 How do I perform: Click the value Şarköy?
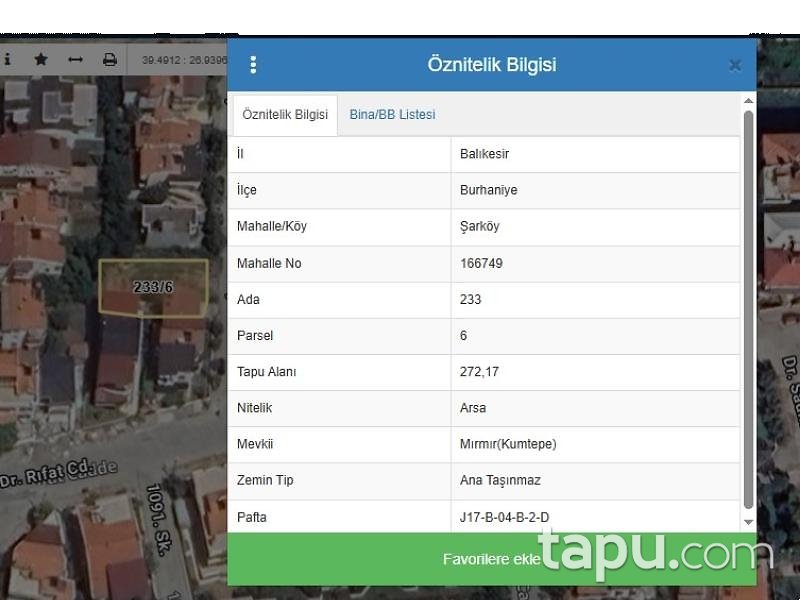pos(480,226)
